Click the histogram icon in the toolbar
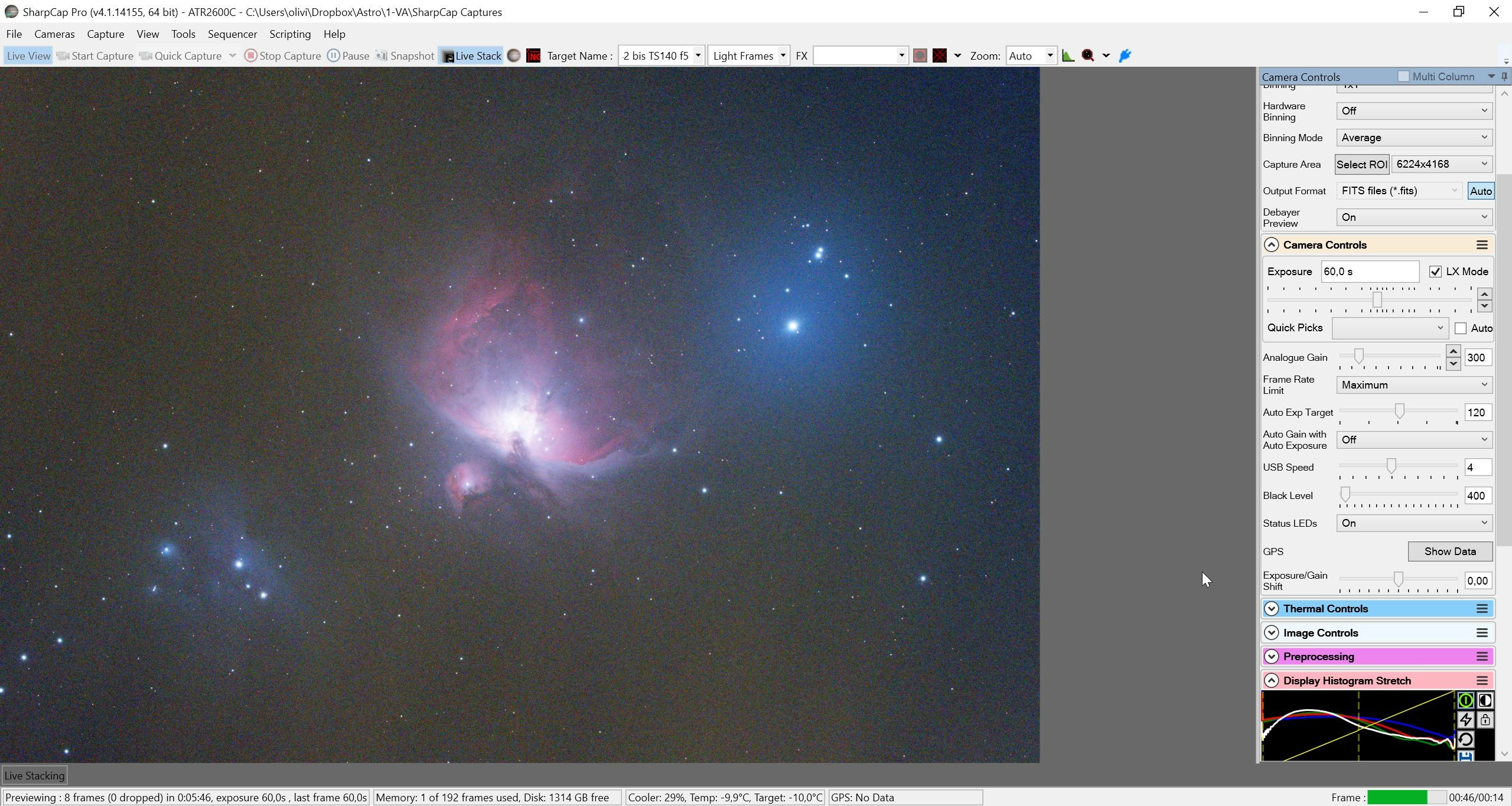This screenshot has height=806, width=1512. click(x=1068, y=56)
